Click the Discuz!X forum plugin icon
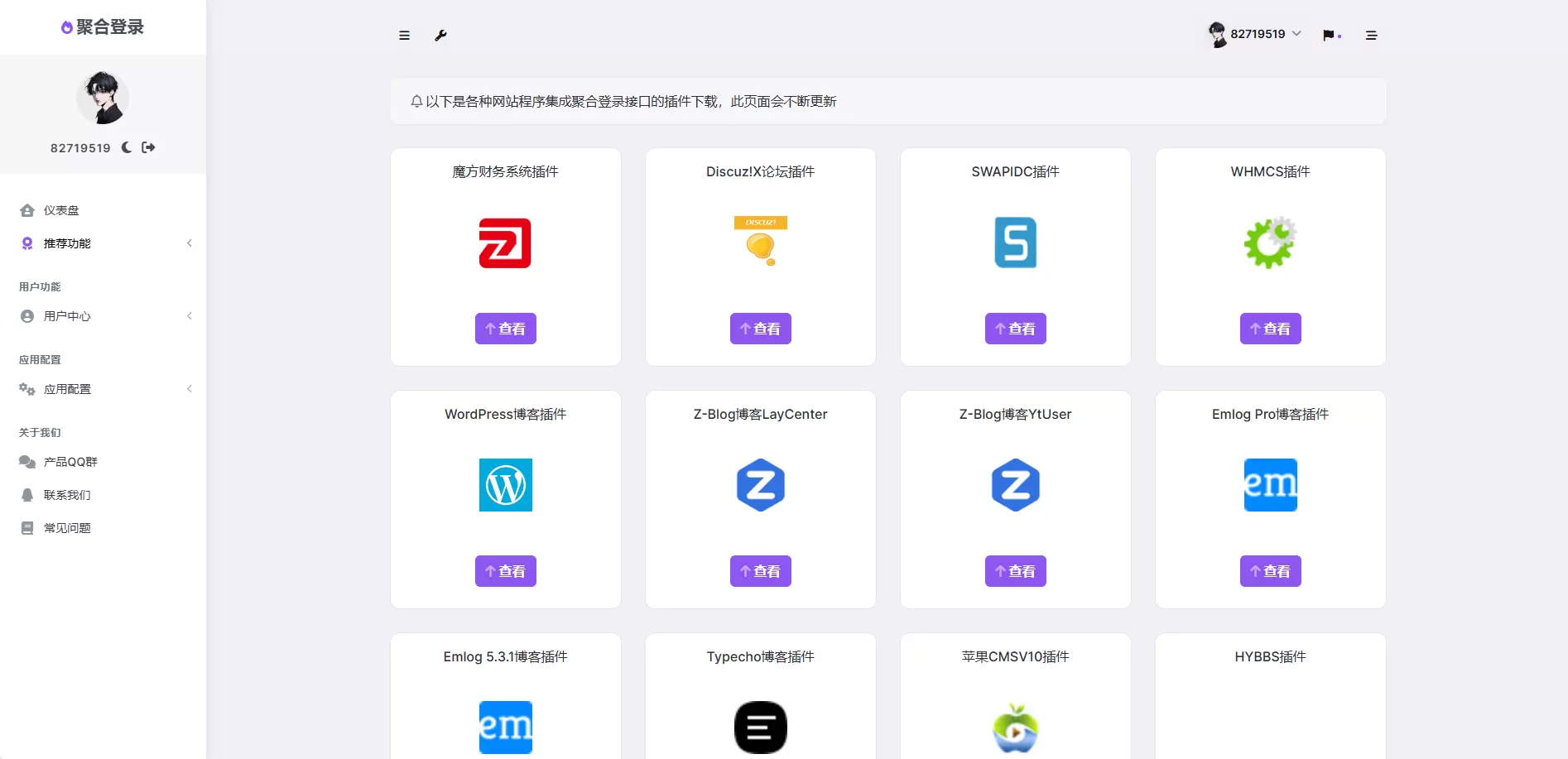1568x759 pixels. pyautogui.click(x=761, y=242)
